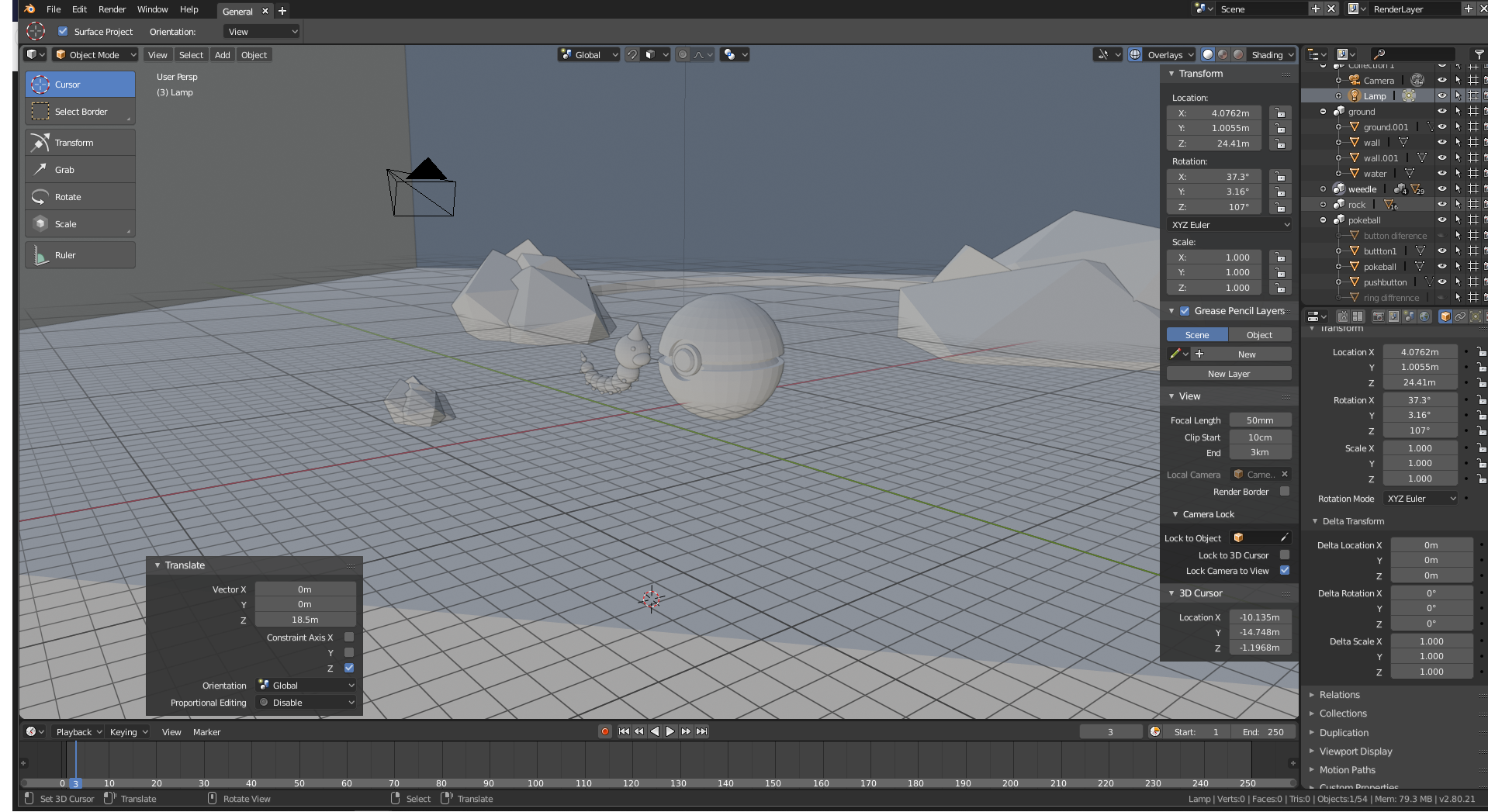
Task: Click the auto-keying record button
Action: coord(605,732)
